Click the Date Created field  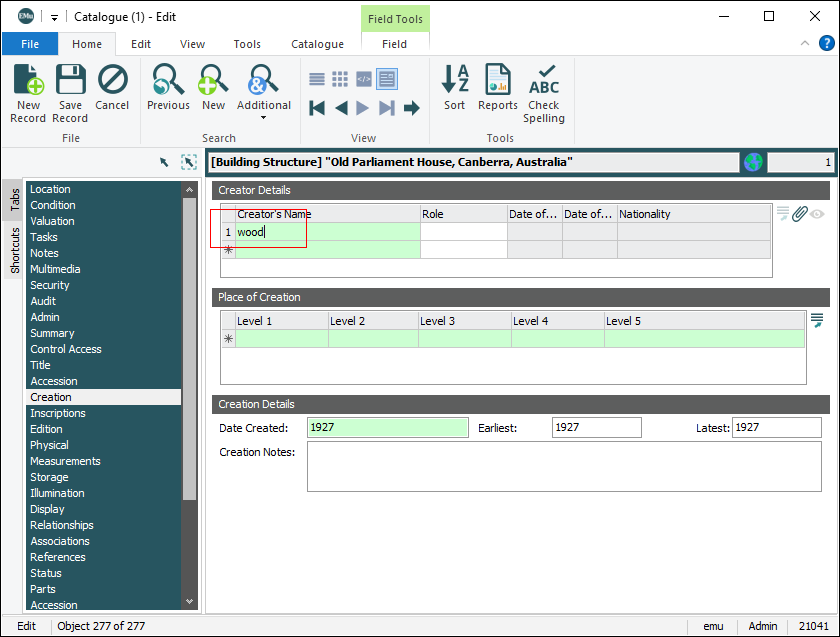[x=387, y=428]
